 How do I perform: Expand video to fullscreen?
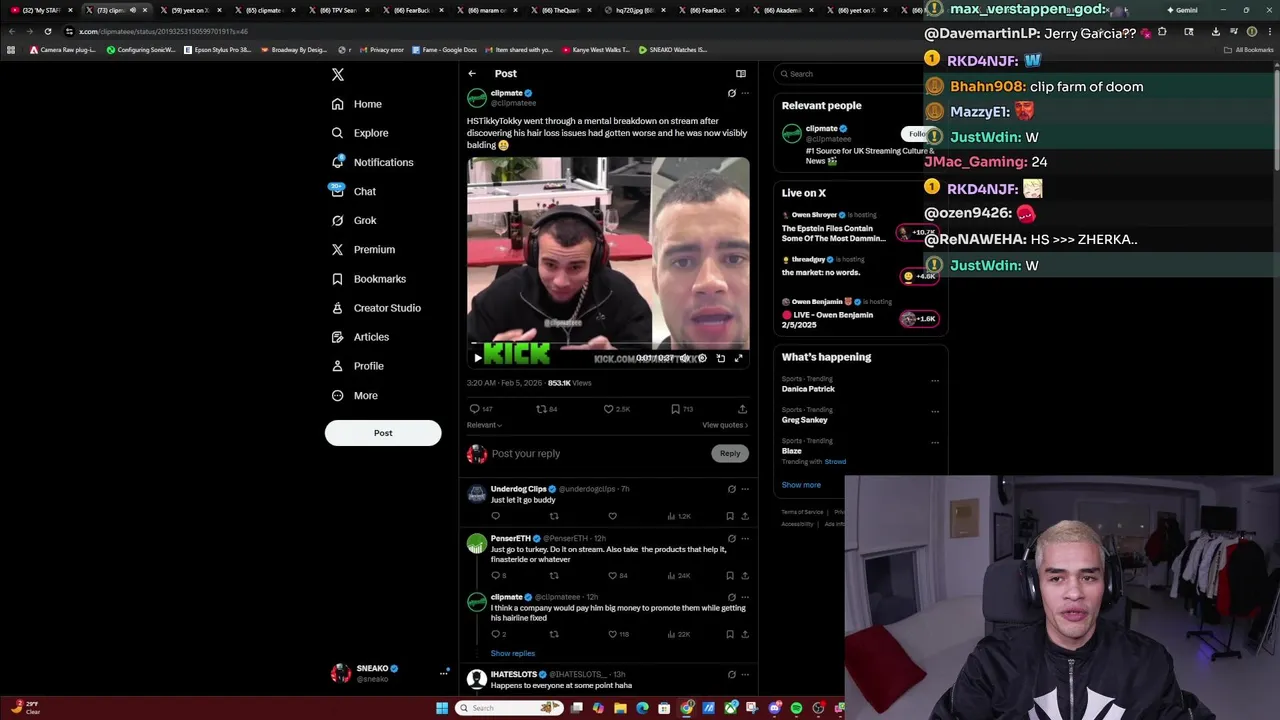(x=739, y=358)
